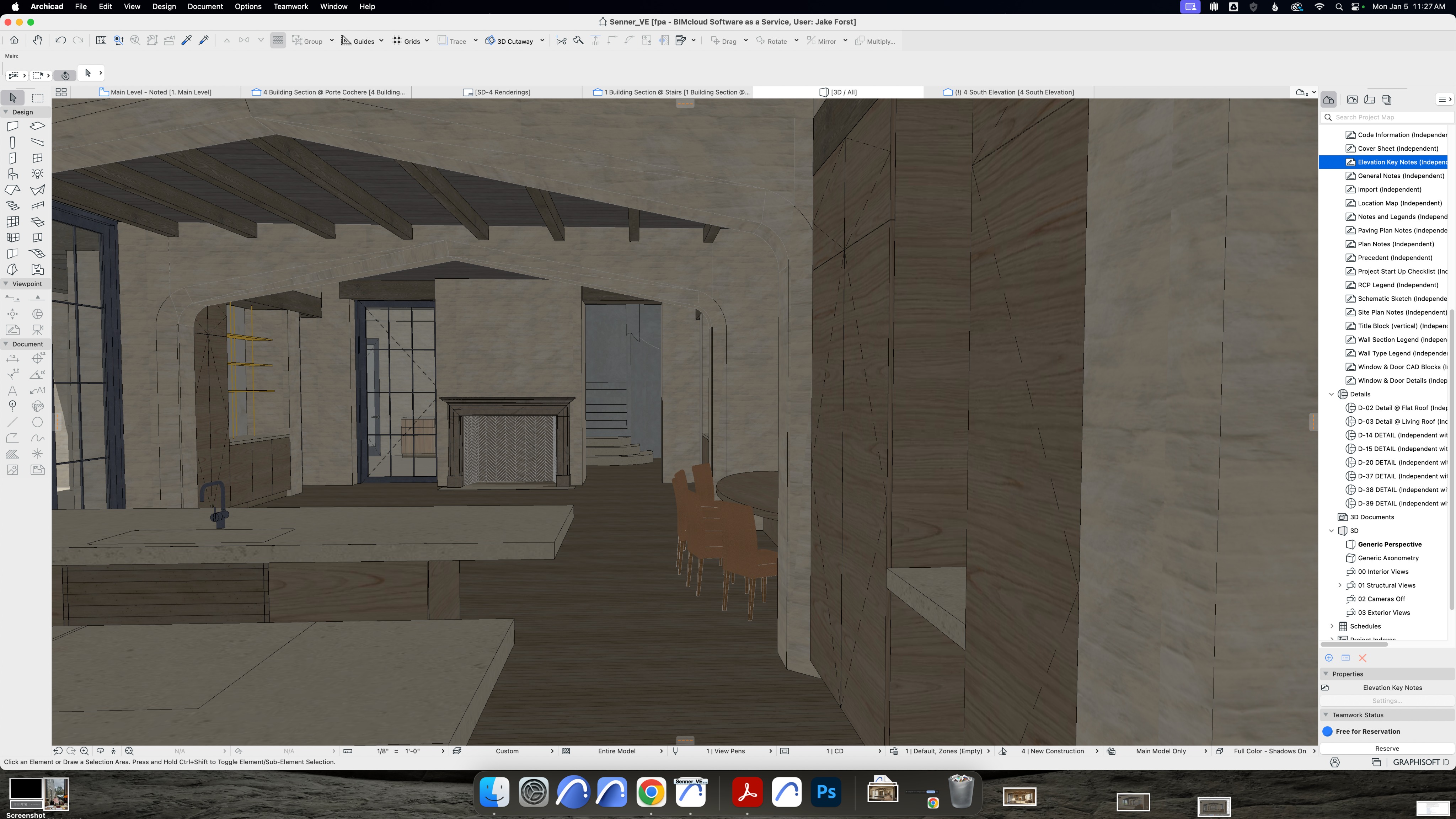The image size is (1456, 819).
Task: Click the eyedropper Pick Up Parameters icon
Action: [187, 40]
